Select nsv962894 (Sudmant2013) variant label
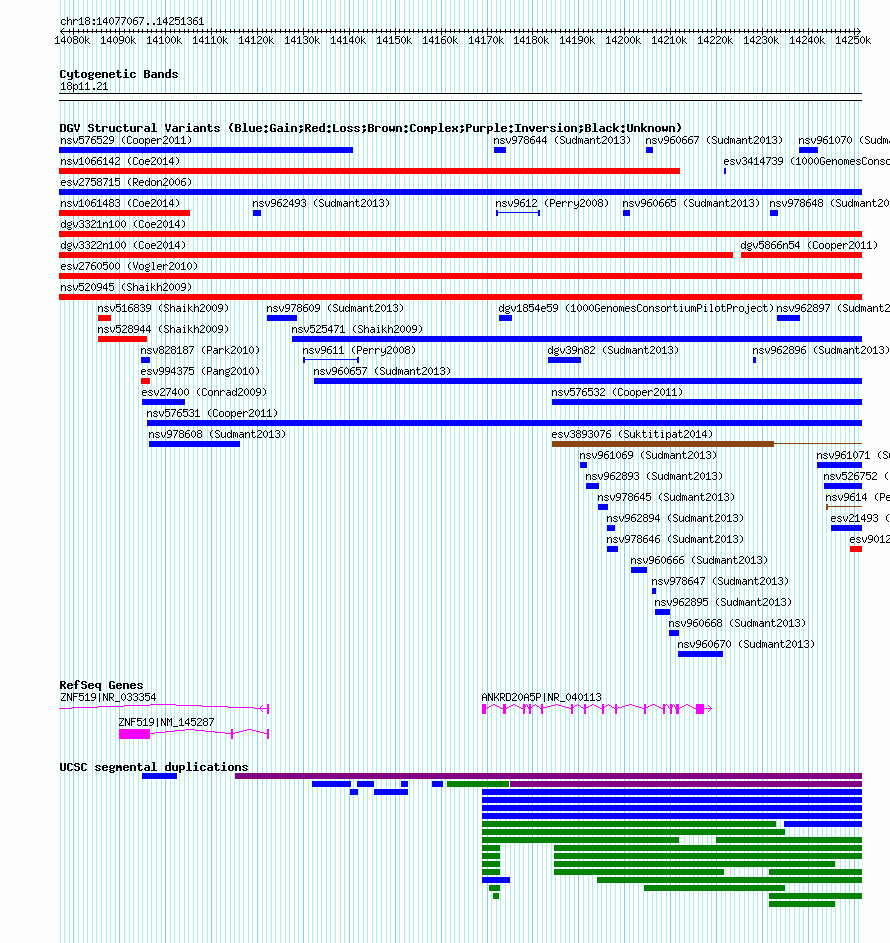890x943 pixels. [675, 518]
